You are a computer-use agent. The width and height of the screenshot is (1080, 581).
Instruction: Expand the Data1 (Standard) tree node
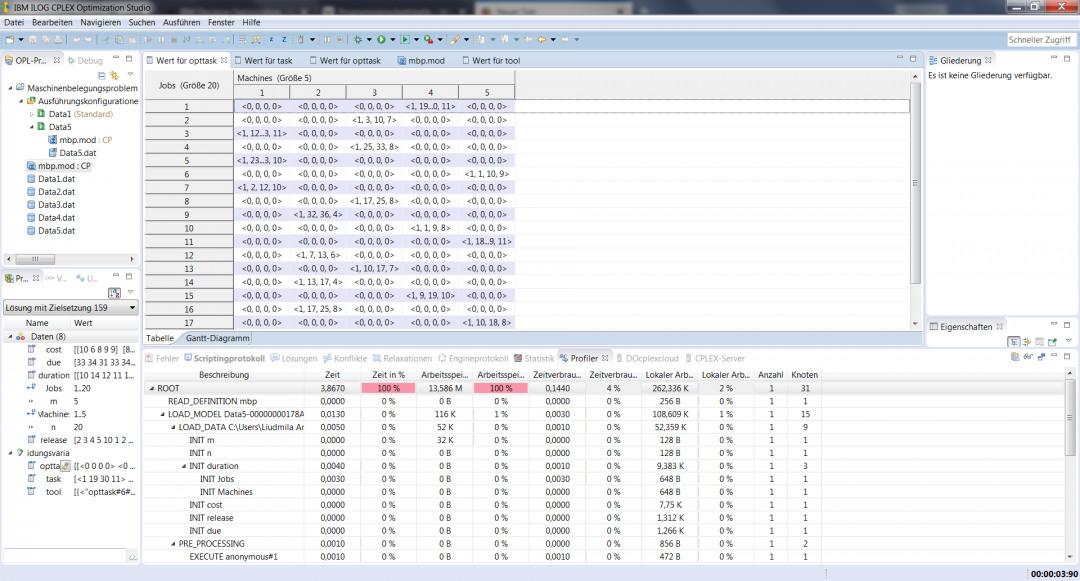(32, 114)
